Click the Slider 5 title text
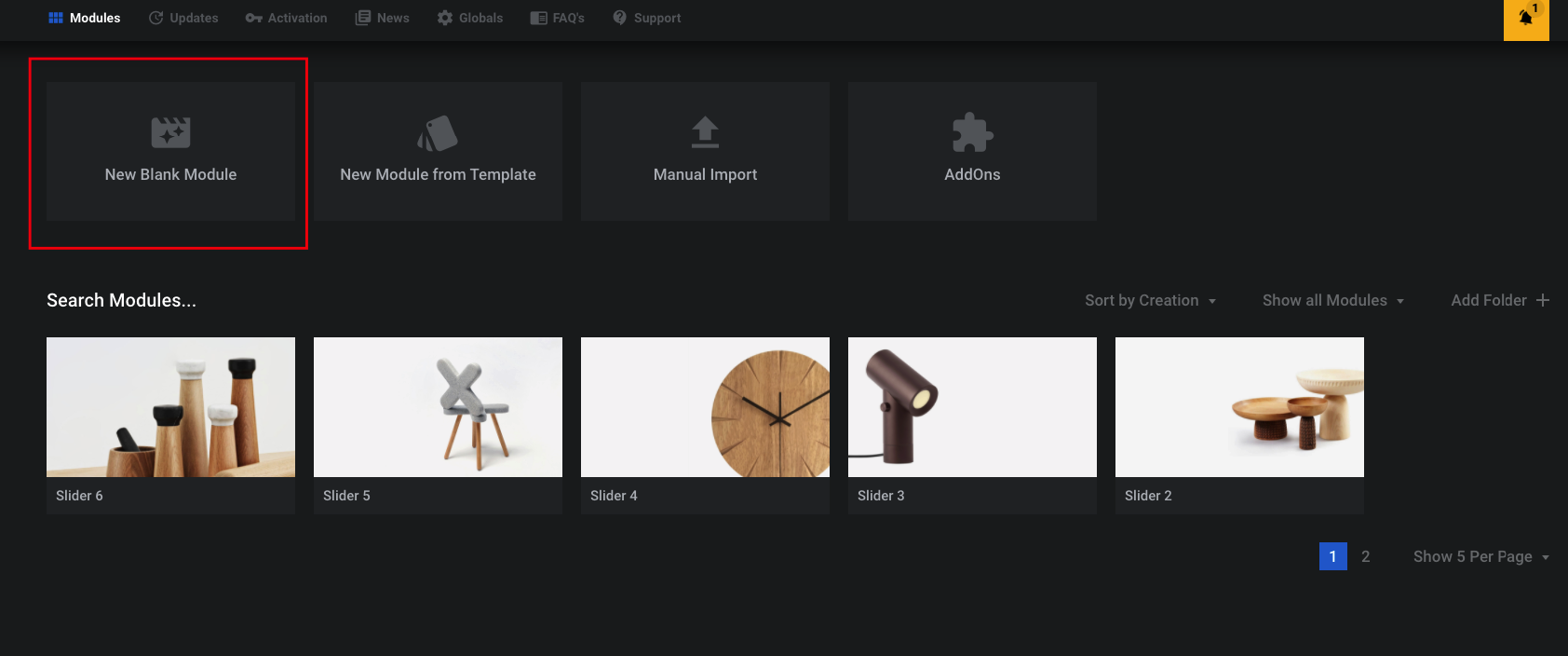Screen dimensions: 1568x656 click(346, 496)
